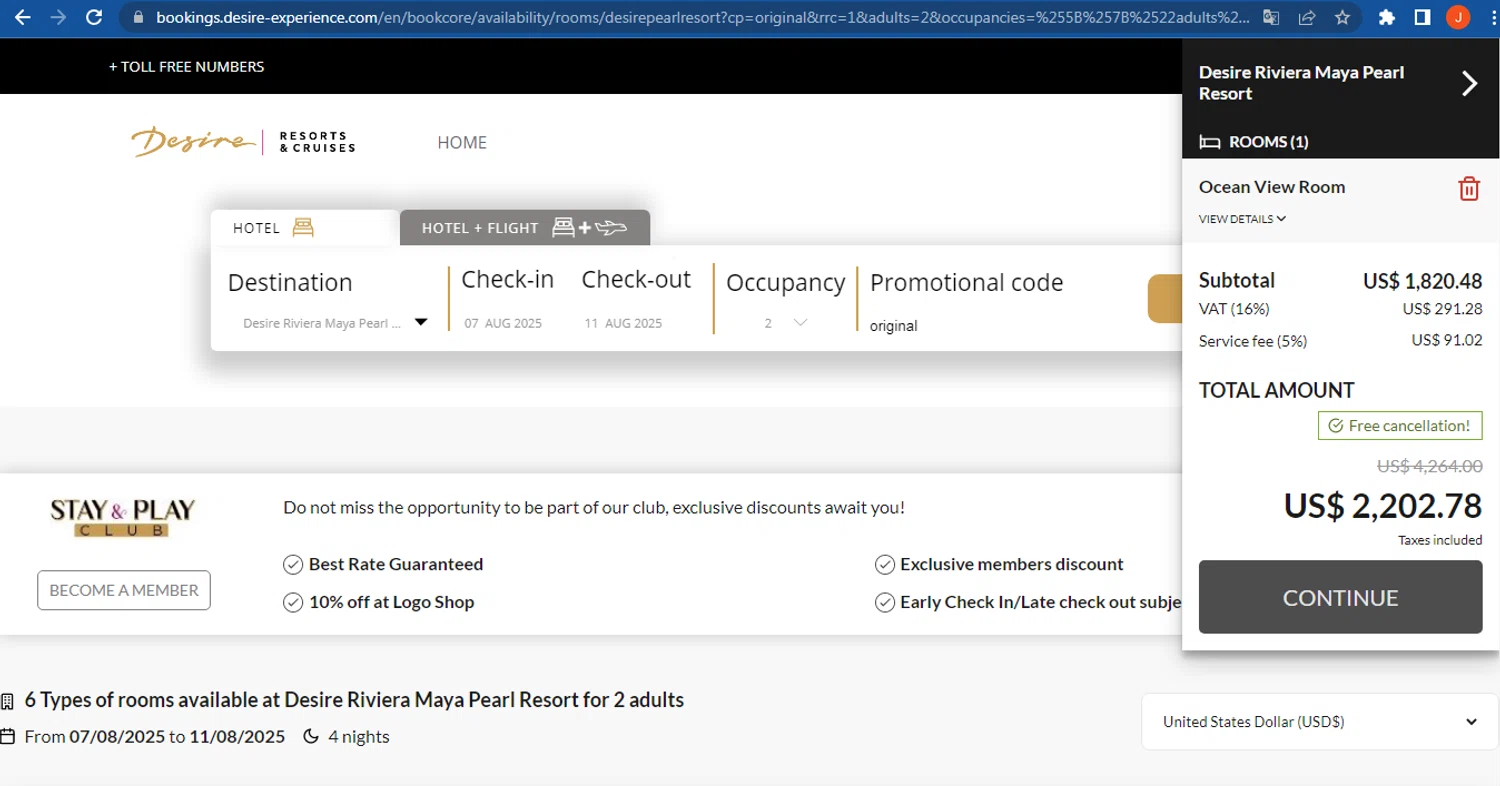Image resolution: width=1500 pixels, height=786 pixels.
Task: Click the CONTINUE button
Action: click(x=1340, y=597)
